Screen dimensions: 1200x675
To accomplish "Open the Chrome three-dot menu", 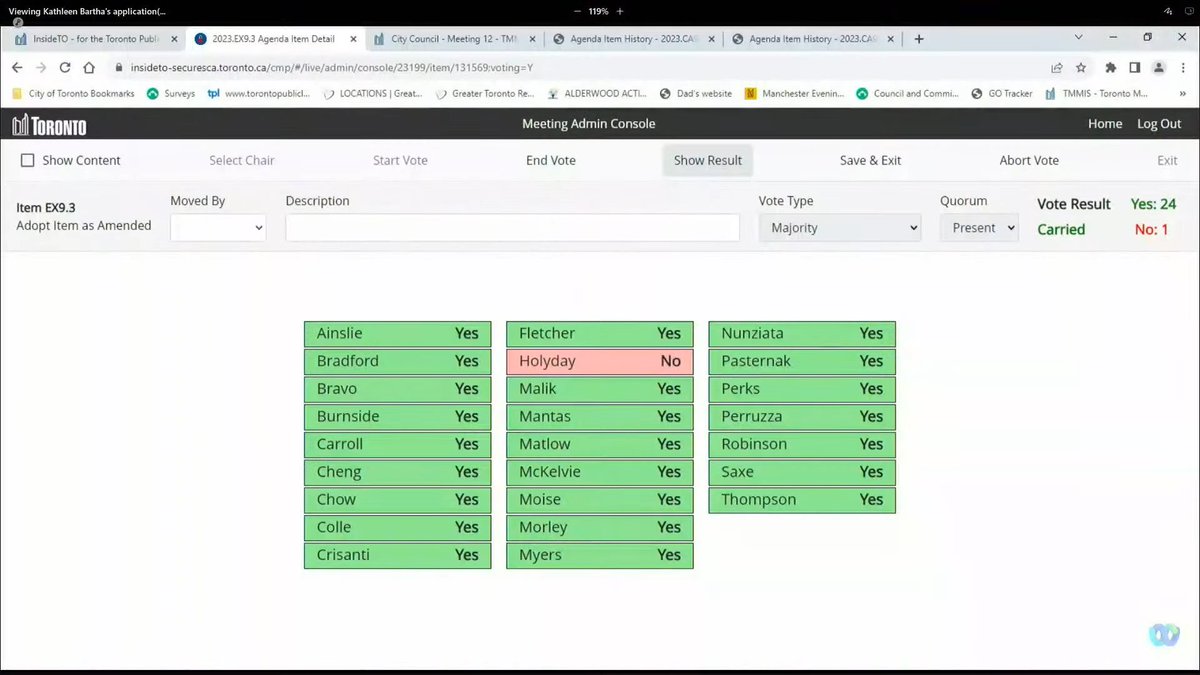I will pyautogui.click(x=1182, y=68).
